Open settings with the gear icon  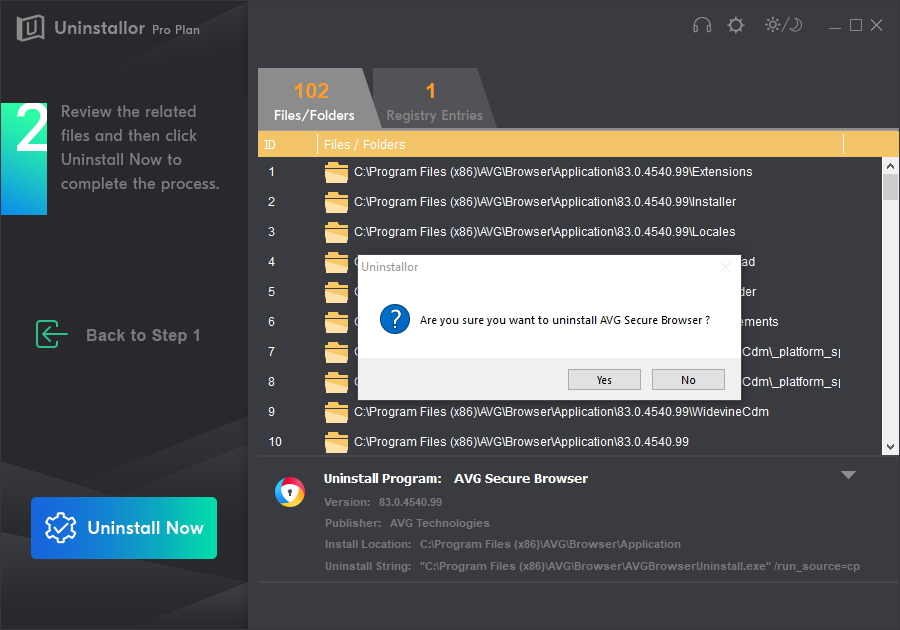pos(735,25)
